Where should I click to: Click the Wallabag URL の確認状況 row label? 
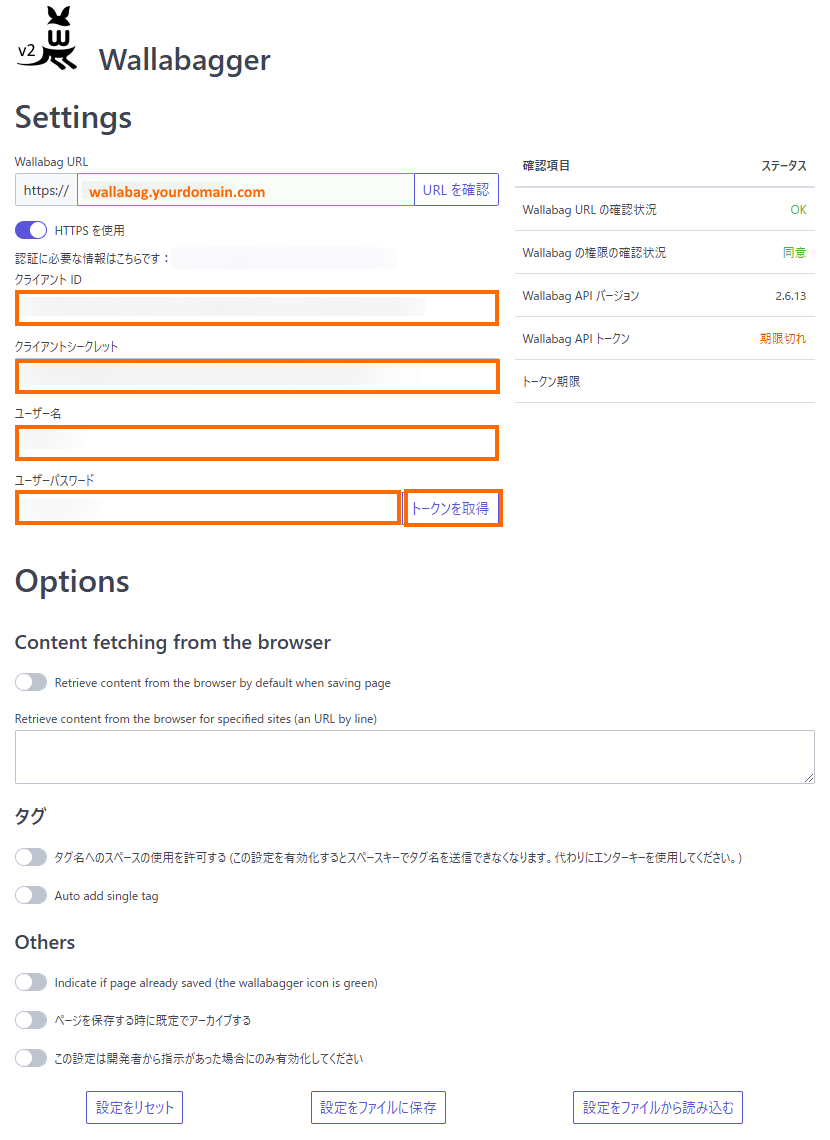[x=589, y=209]
